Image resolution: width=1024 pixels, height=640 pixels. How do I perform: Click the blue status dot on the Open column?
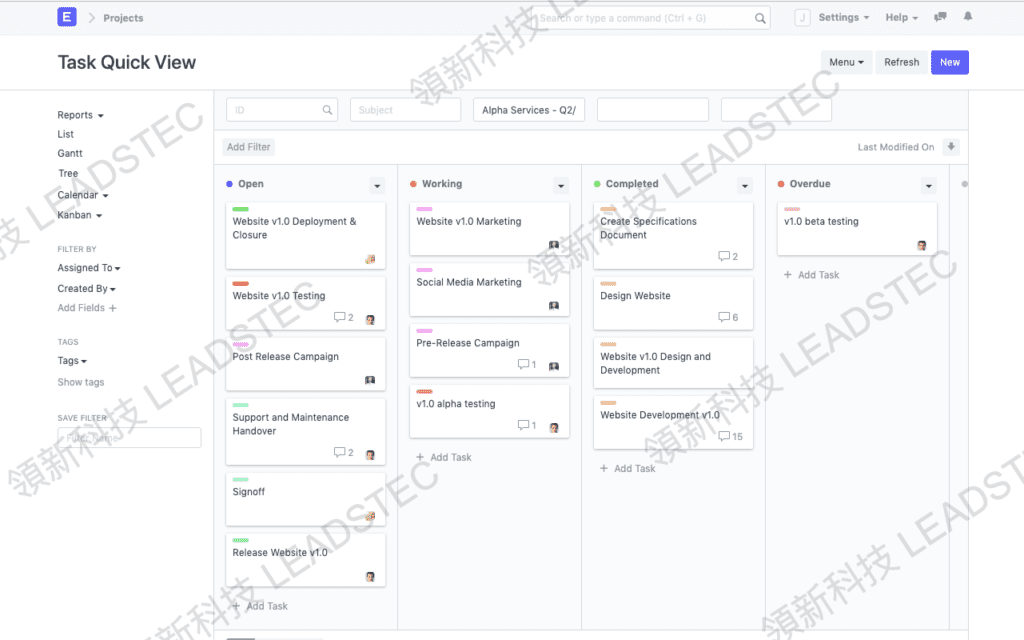(232, 185)
